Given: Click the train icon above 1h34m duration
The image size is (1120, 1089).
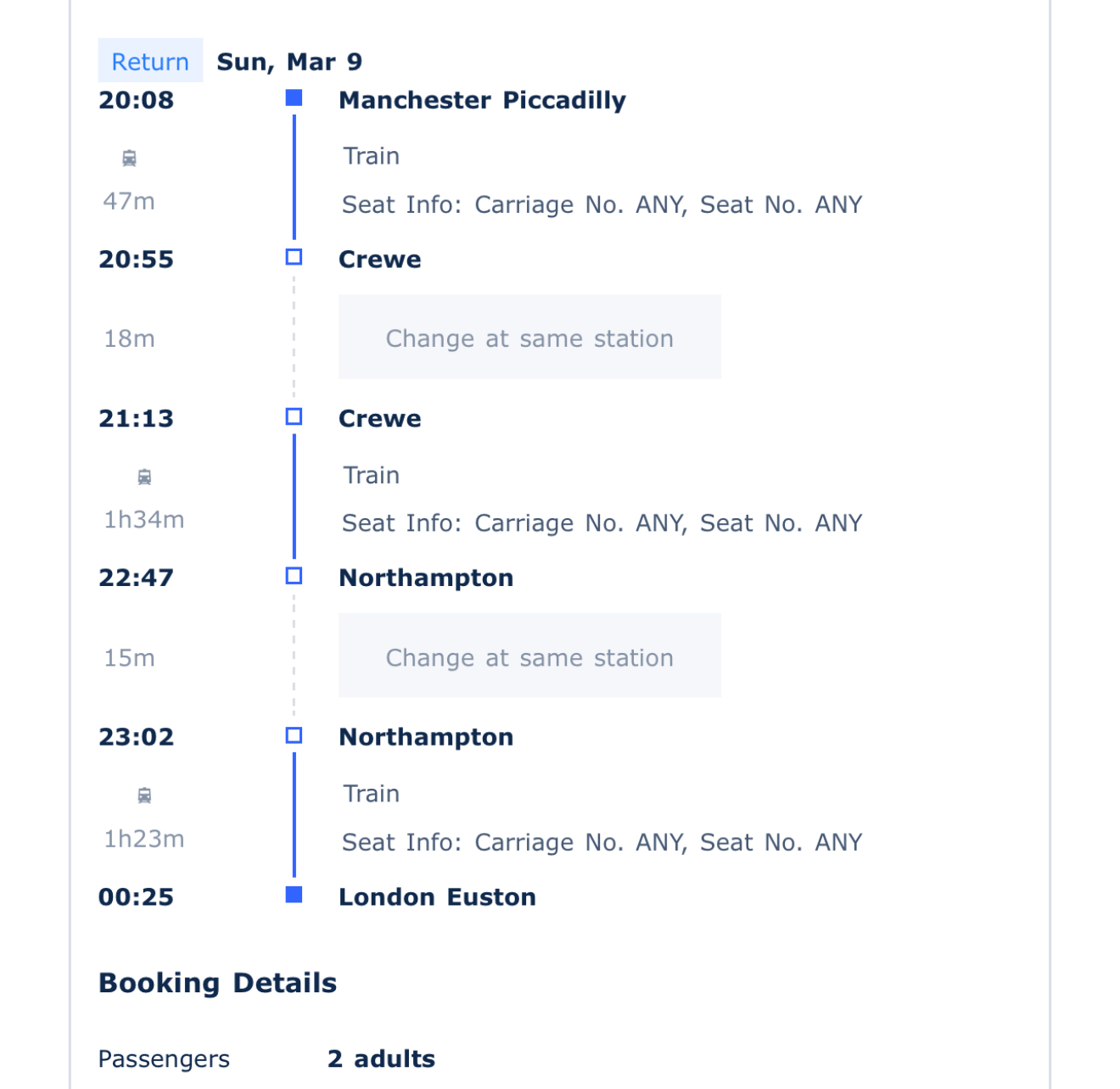Looking at the screenshot, I should point(144,477).
